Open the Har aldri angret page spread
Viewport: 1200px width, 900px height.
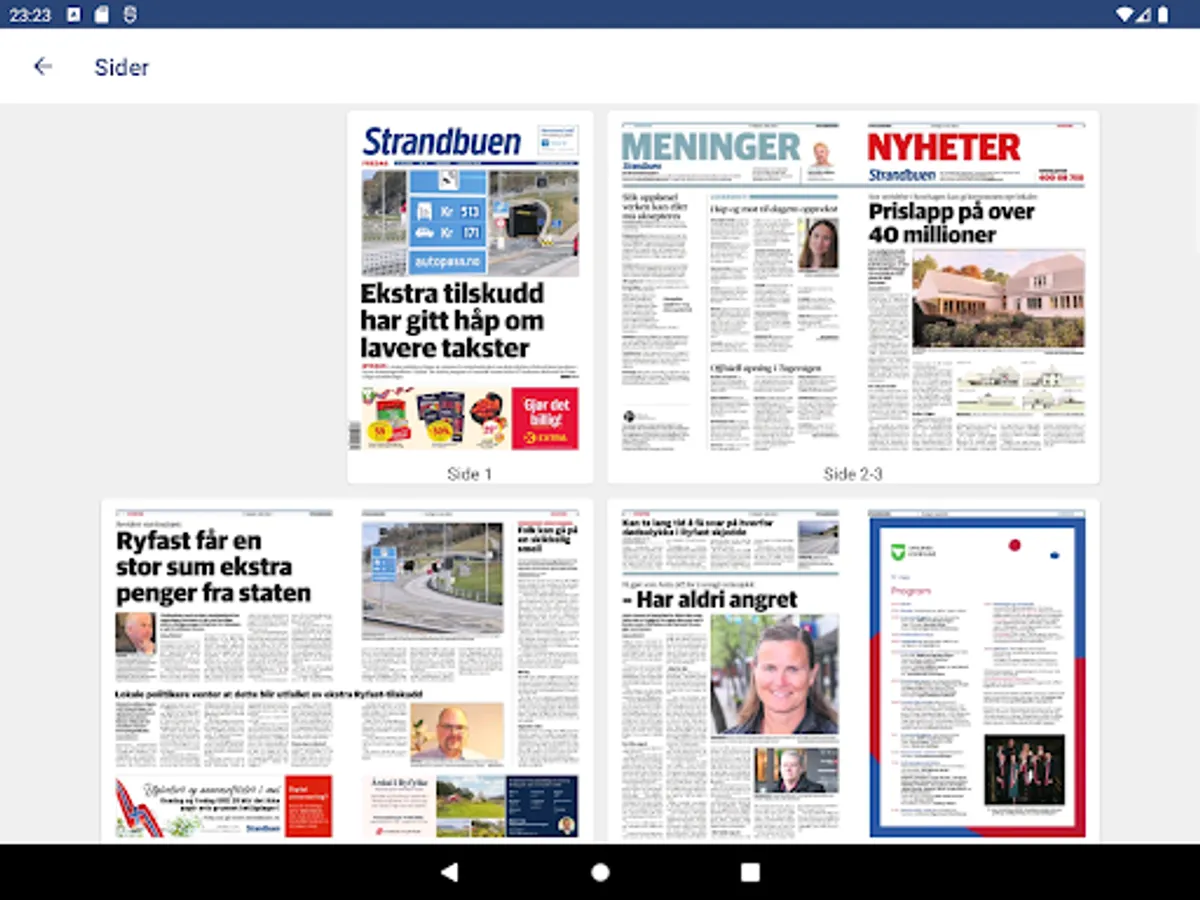853,671
